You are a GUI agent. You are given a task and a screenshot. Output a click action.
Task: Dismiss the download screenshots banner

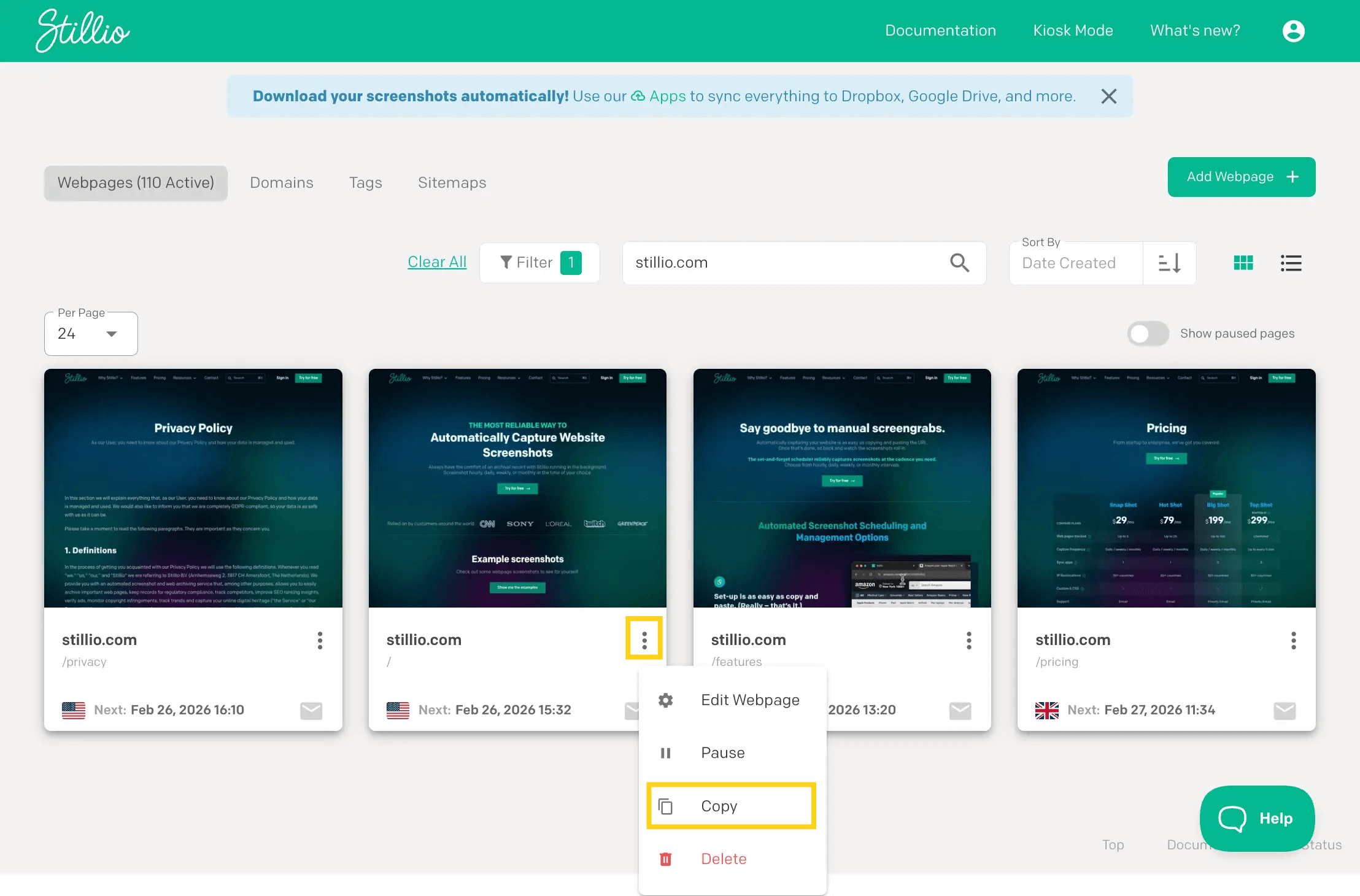point(1108,96)
